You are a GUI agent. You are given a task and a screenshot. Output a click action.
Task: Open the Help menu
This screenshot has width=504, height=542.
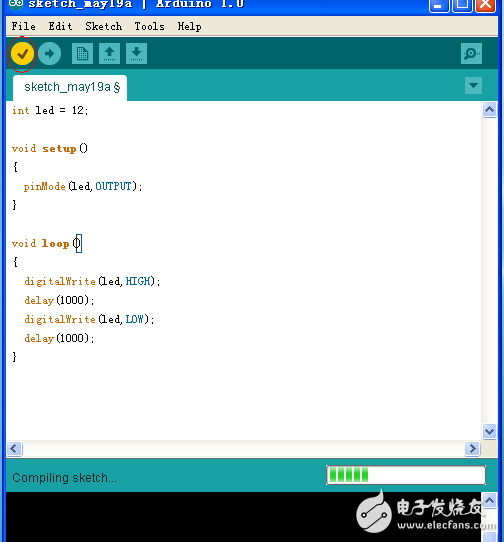click(189, 26)
